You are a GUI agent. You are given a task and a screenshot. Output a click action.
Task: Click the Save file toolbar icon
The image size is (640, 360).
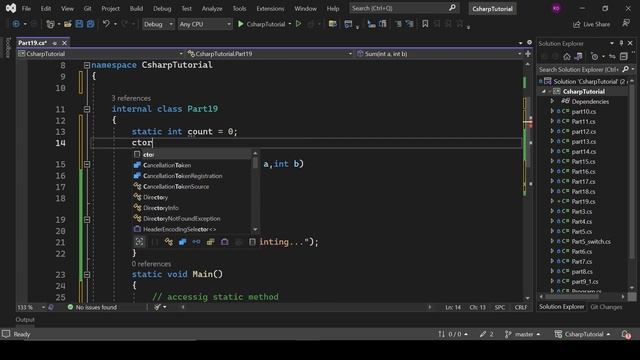pyautogui.click(x=79, y=24)
